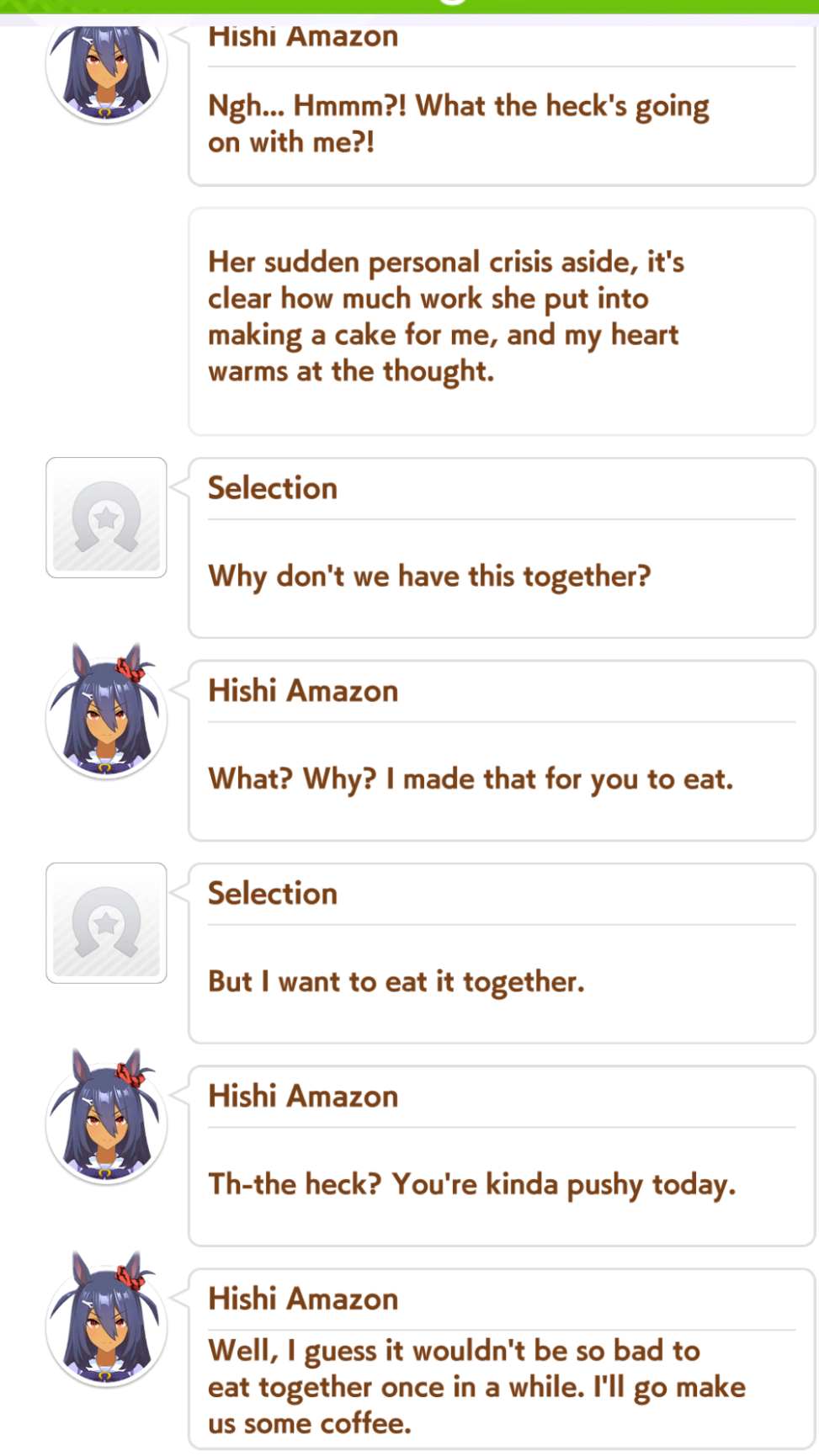This screenshot has width=819, height=1456.
Task: Tap the "Selection" header above "Why don't we" text
Action: click(x=273, y=488)
